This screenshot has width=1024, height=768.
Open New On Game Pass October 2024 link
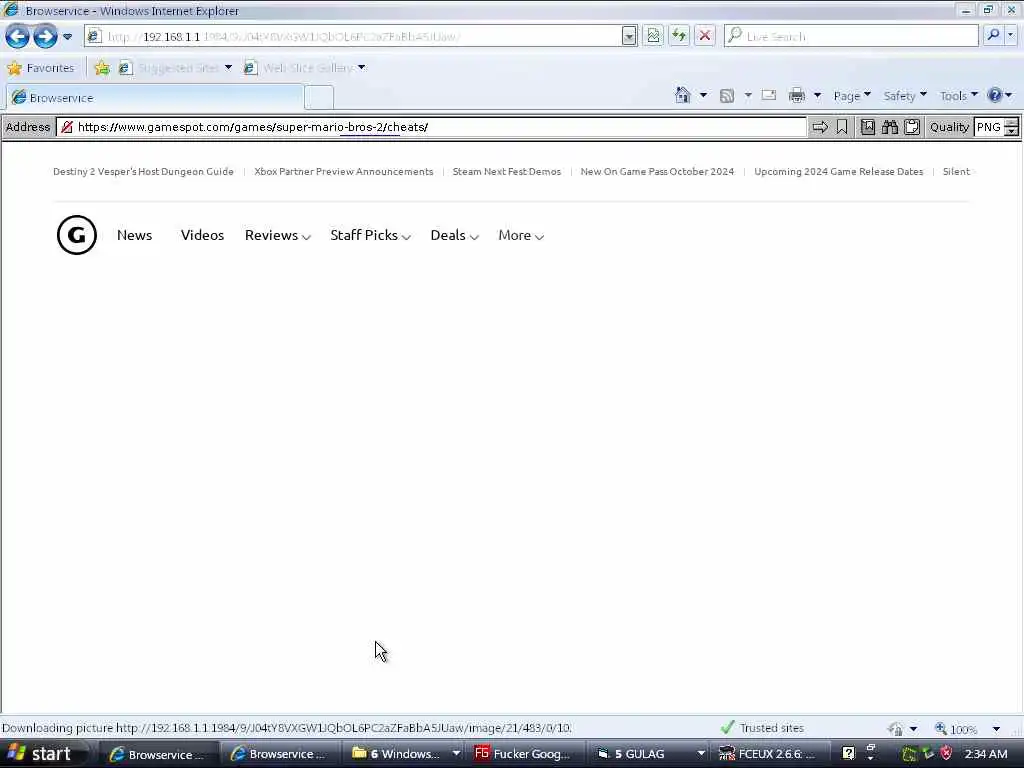pos(657,172)
